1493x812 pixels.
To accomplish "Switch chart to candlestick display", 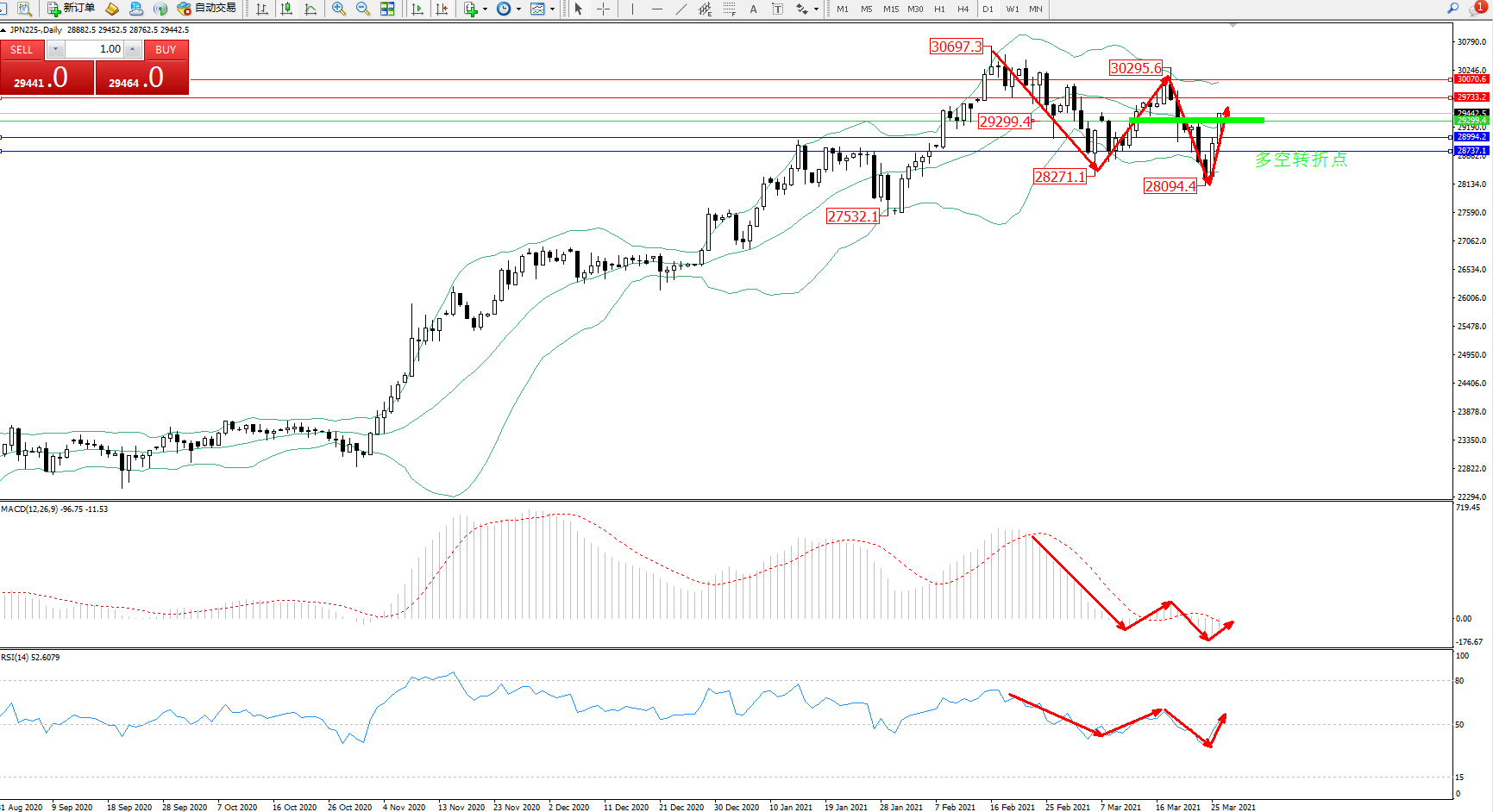I will (x=286, y=9).
